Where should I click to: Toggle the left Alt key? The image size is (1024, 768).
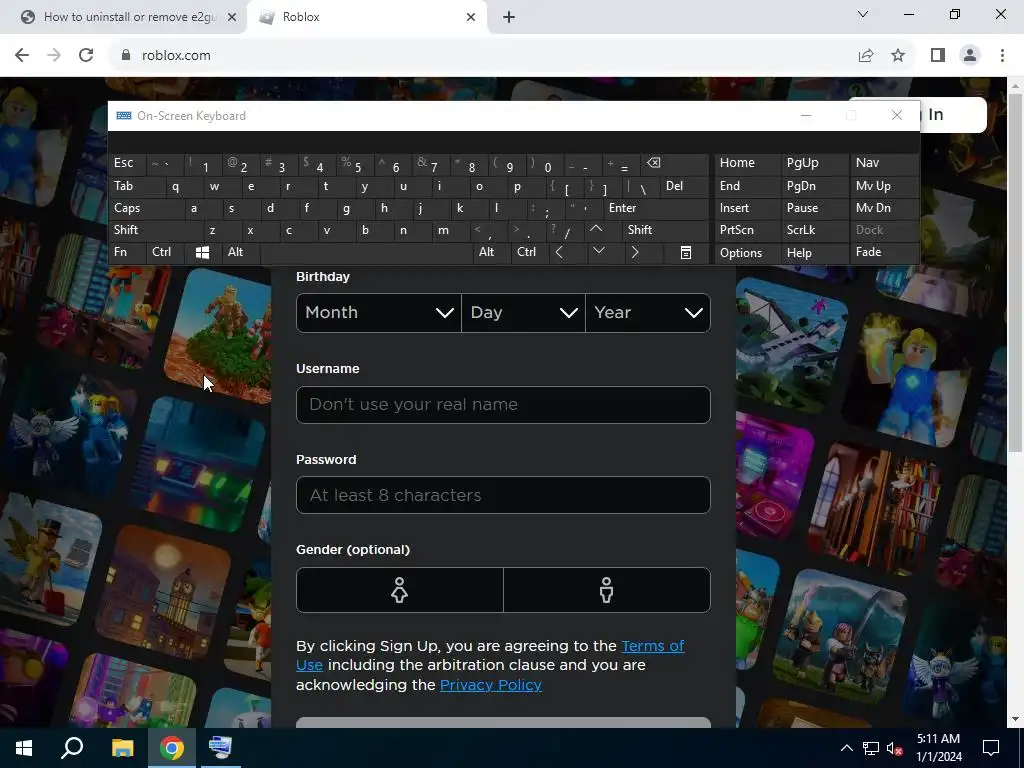(240, 252)
